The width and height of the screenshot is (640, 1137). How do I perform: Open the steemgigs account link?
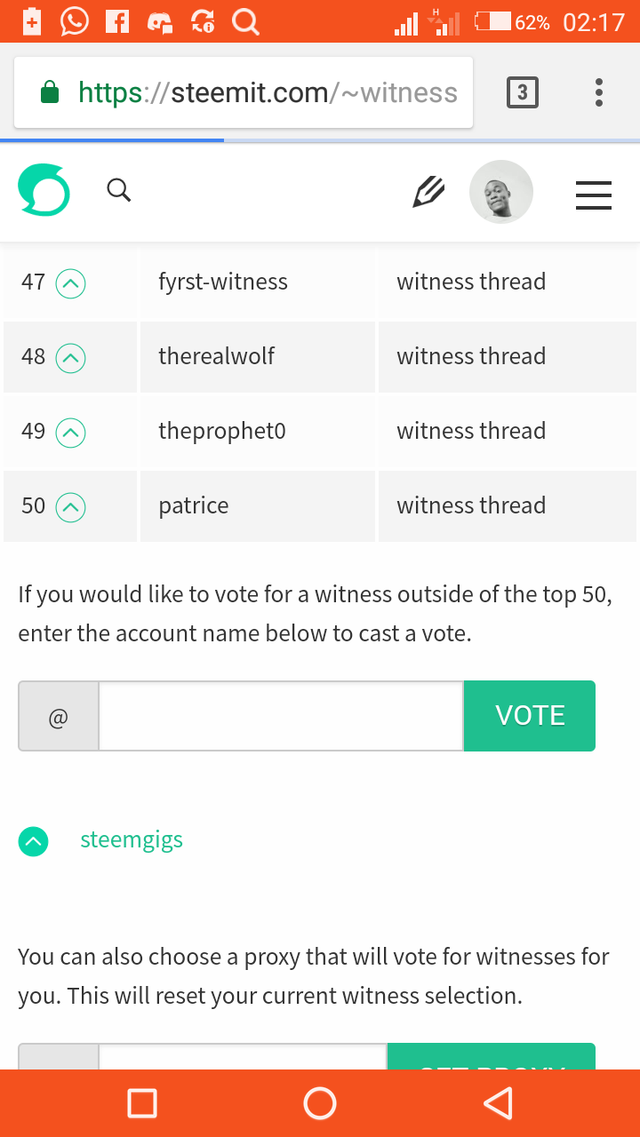tap(132, 840)
